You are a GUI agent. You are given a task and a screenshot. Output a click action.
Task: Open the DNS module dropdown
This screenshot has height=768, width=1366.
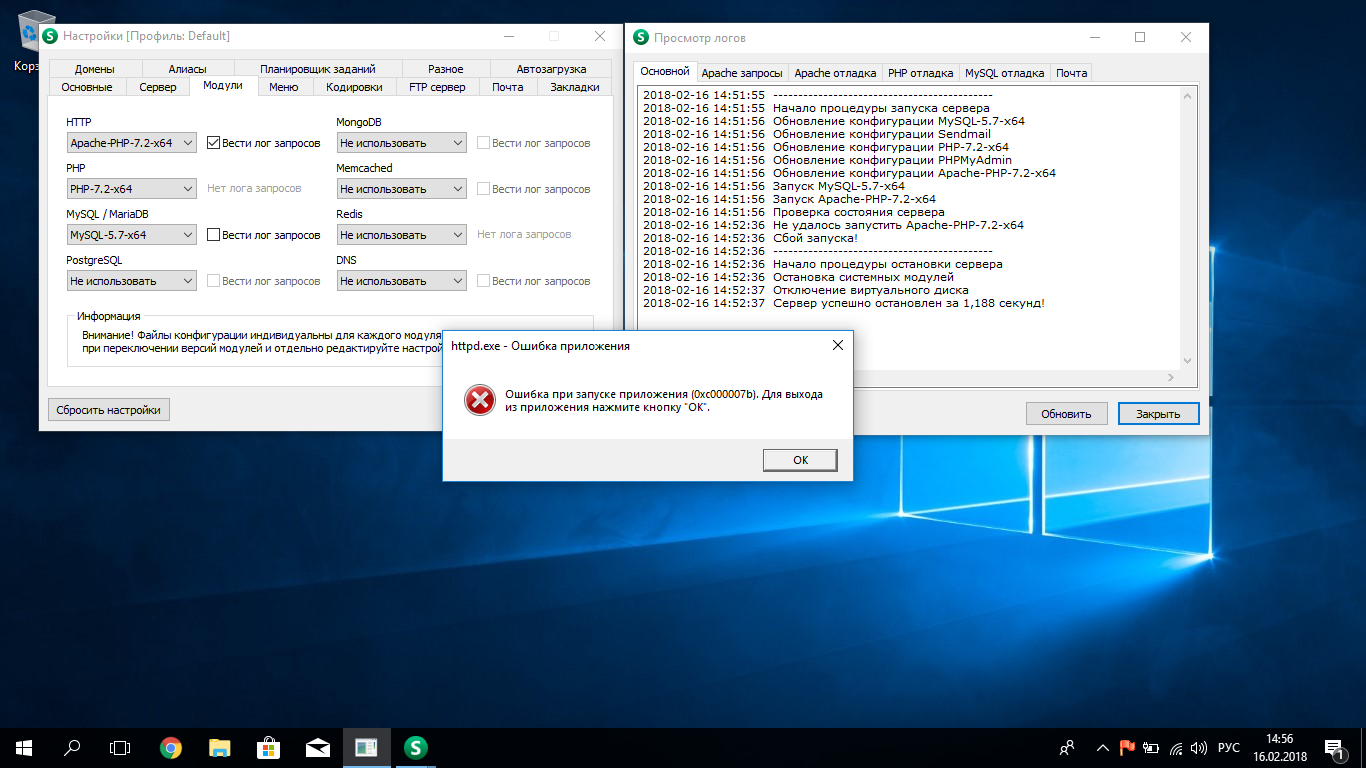(x=401, y=281)
